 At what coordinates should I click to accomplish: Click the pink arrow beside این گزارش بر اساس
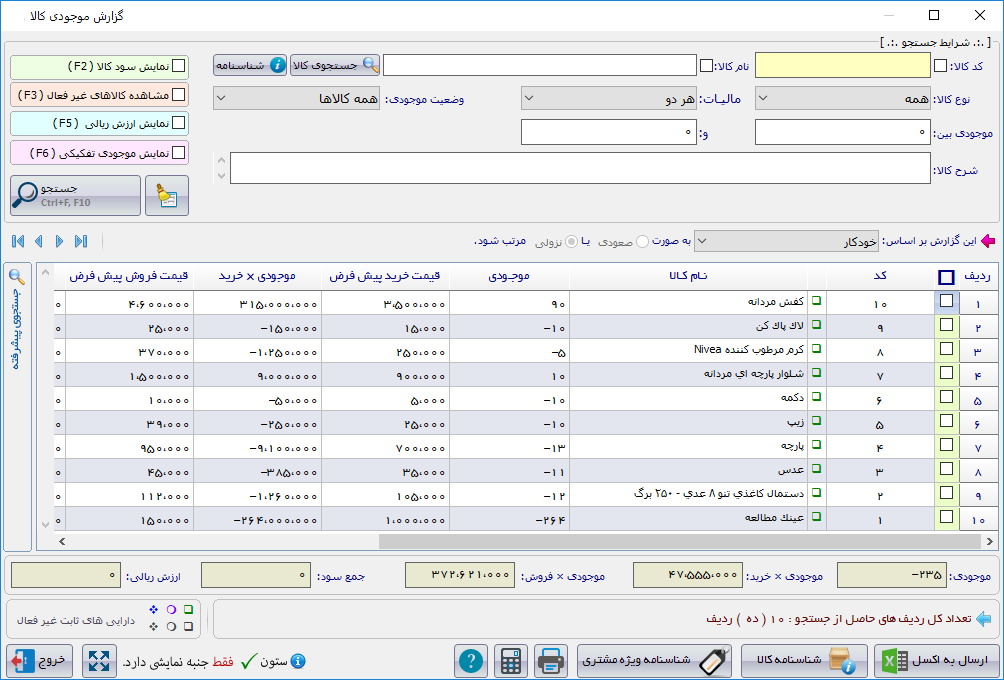989,241
